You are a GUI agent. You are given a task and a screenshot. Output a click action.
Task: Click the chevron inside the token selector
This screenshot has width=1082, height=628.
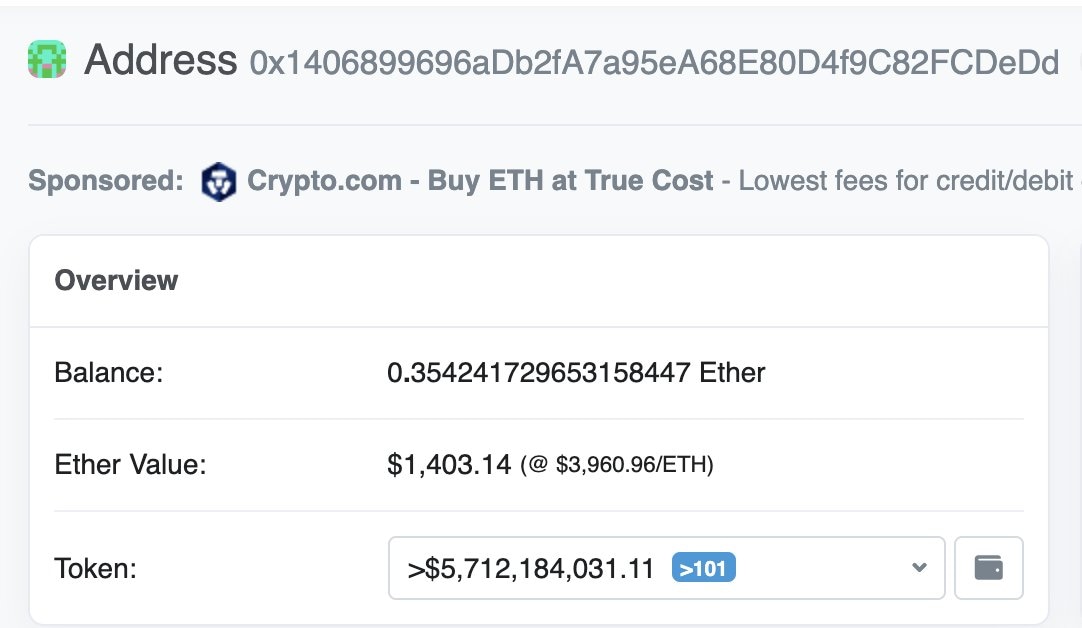(x=918, y=567)
